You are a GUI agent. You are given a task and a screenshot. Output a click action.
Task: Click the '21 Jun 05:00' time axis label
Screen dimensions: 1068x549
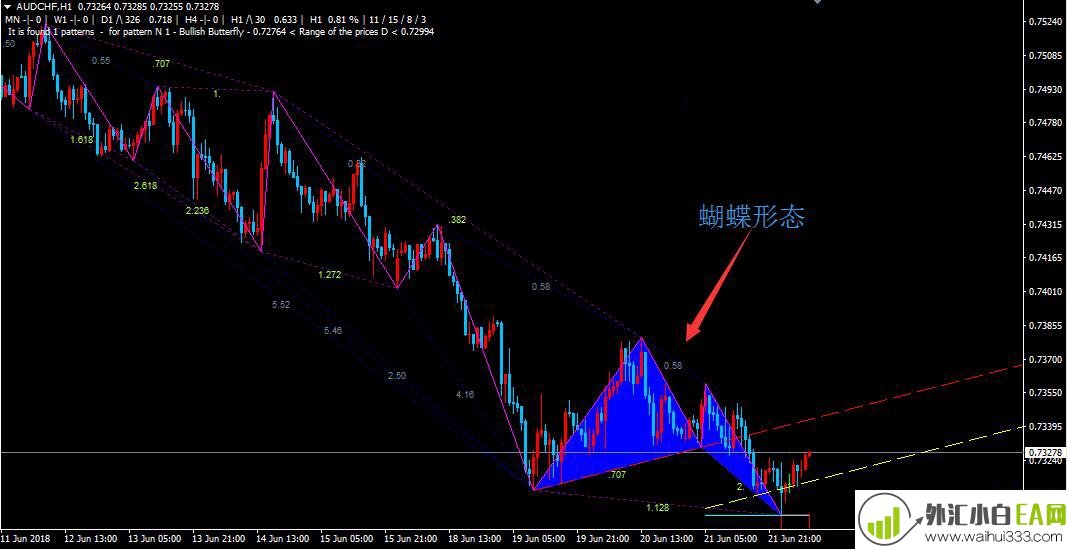tap(731, 539)
